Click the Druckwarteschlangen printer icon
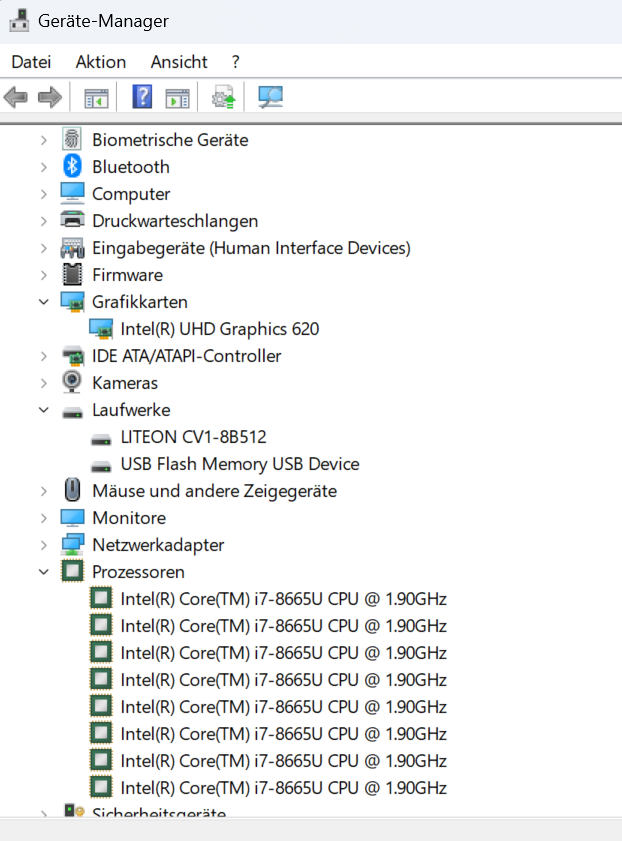 click(x=72, y=220)
